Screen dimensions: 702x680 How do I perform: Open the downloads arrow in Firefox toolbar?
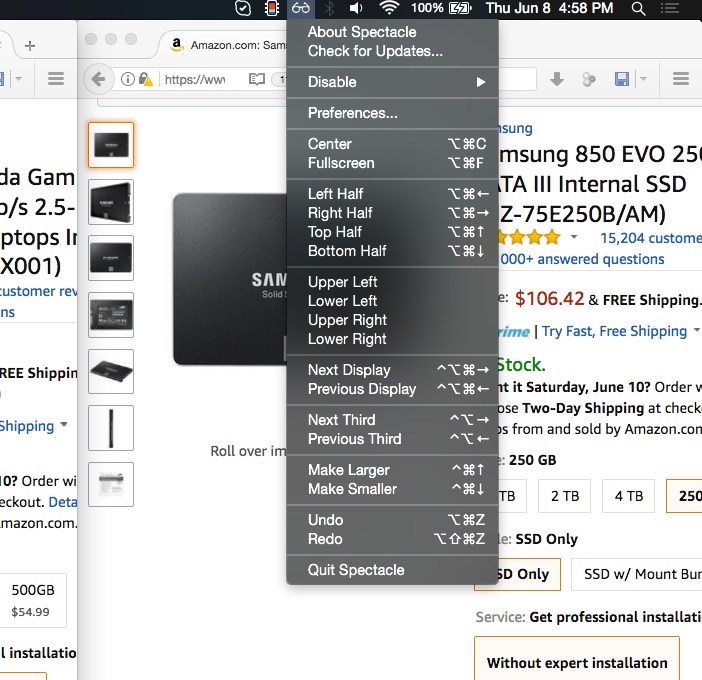[556, 79]
